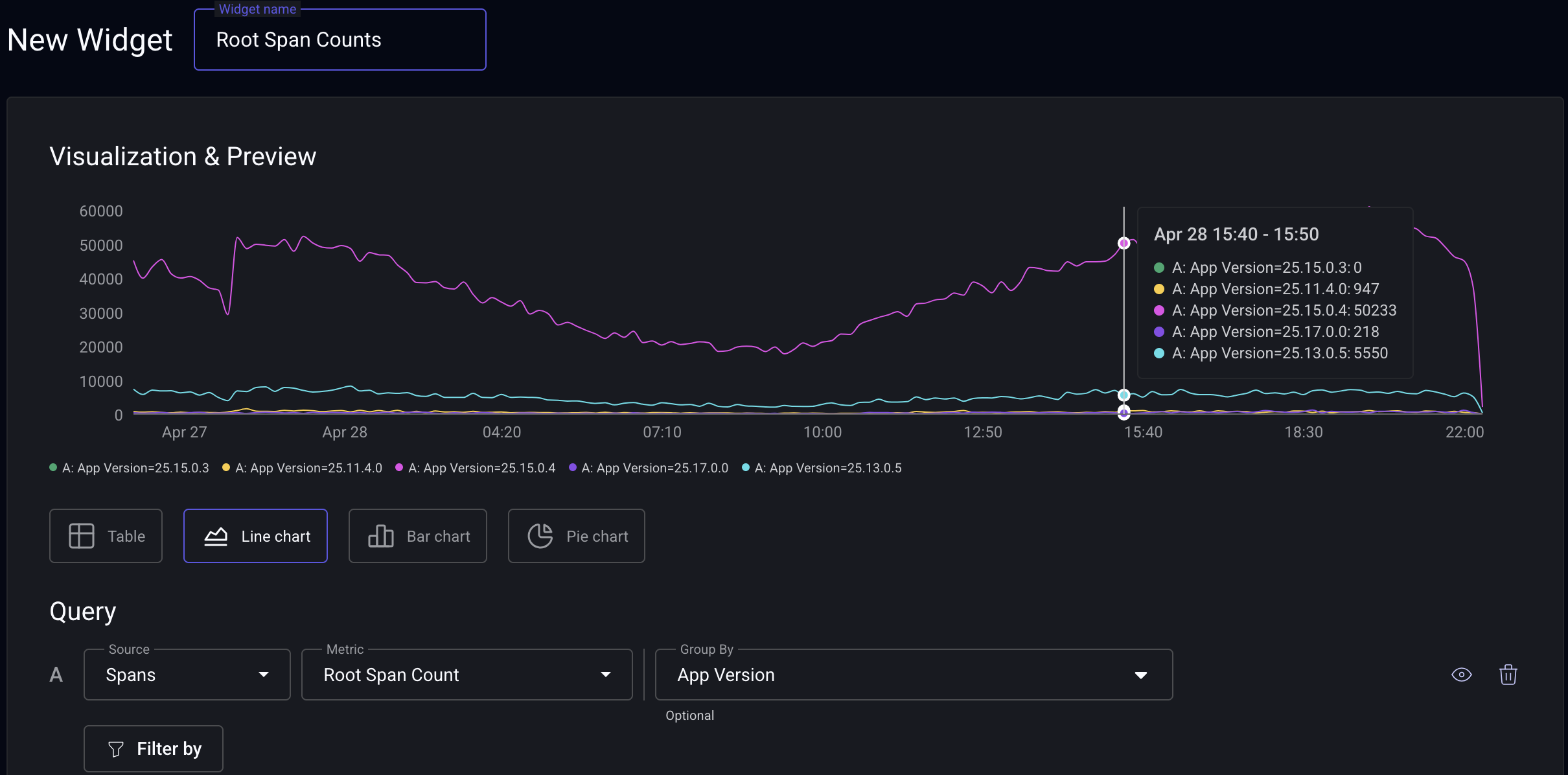Click the Metric dropdown arrow
The image size is (1568, 775).
pyautogui.click(x=606, y=675)
